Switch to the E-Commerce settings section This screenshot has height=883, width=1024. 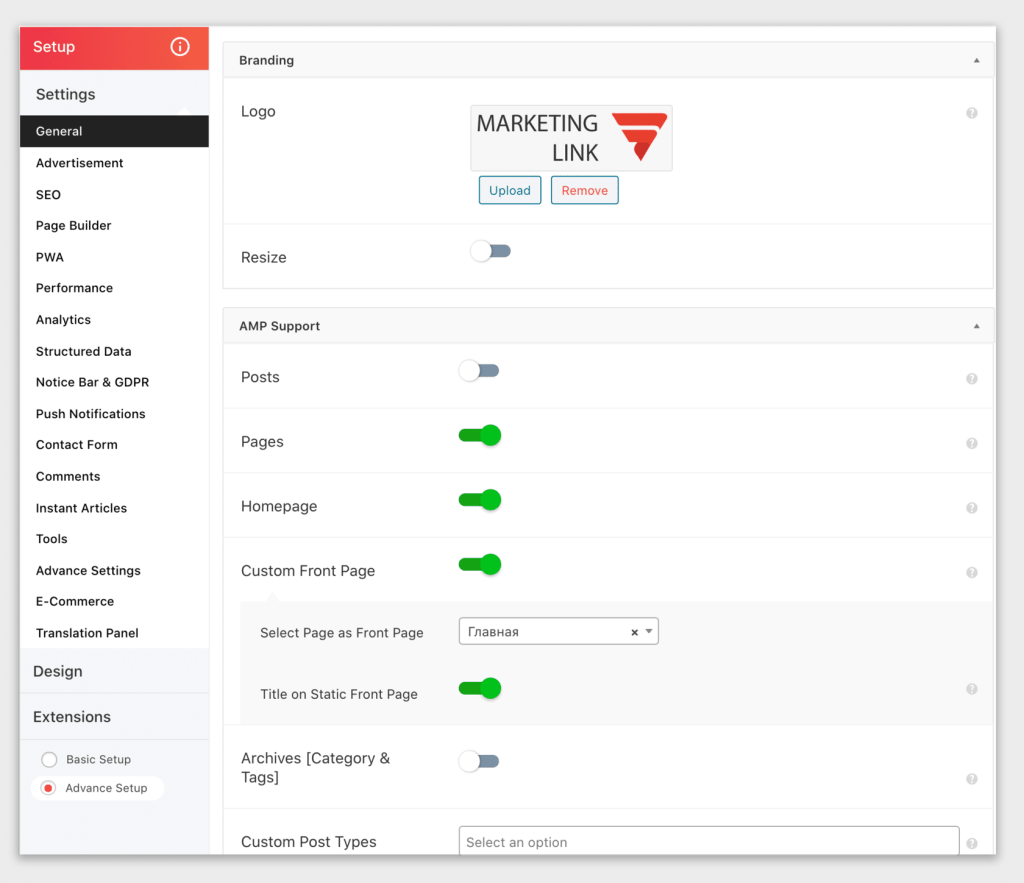(74, 601)
